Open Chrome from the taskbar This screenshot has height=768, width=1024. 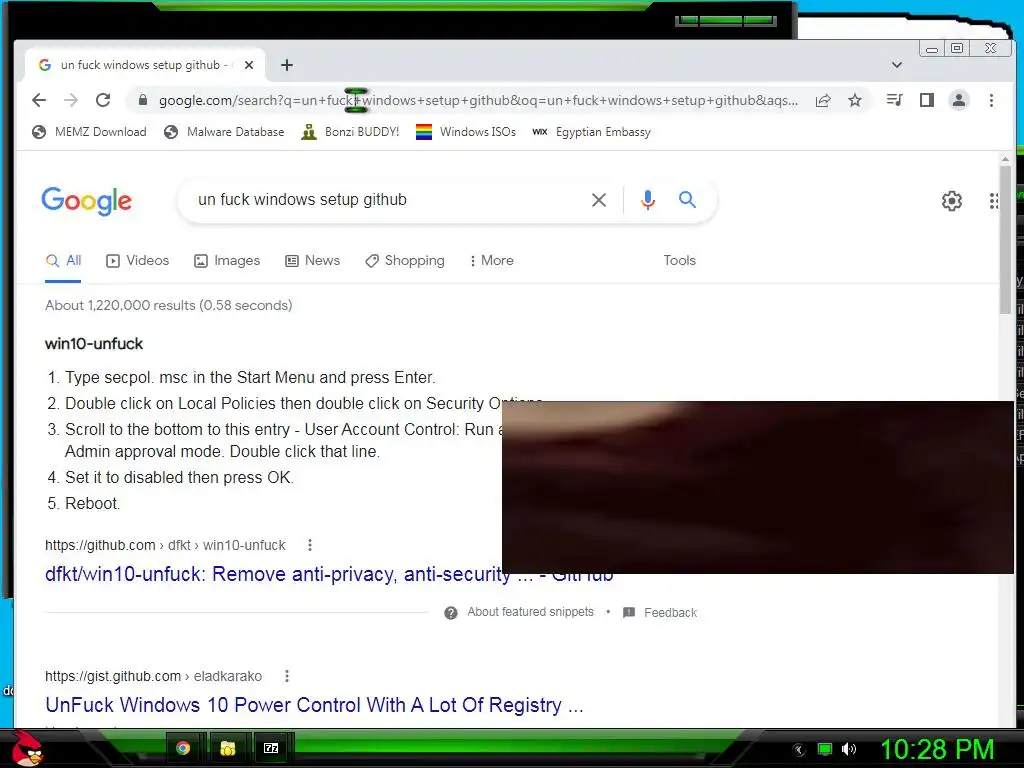(183, 748)
